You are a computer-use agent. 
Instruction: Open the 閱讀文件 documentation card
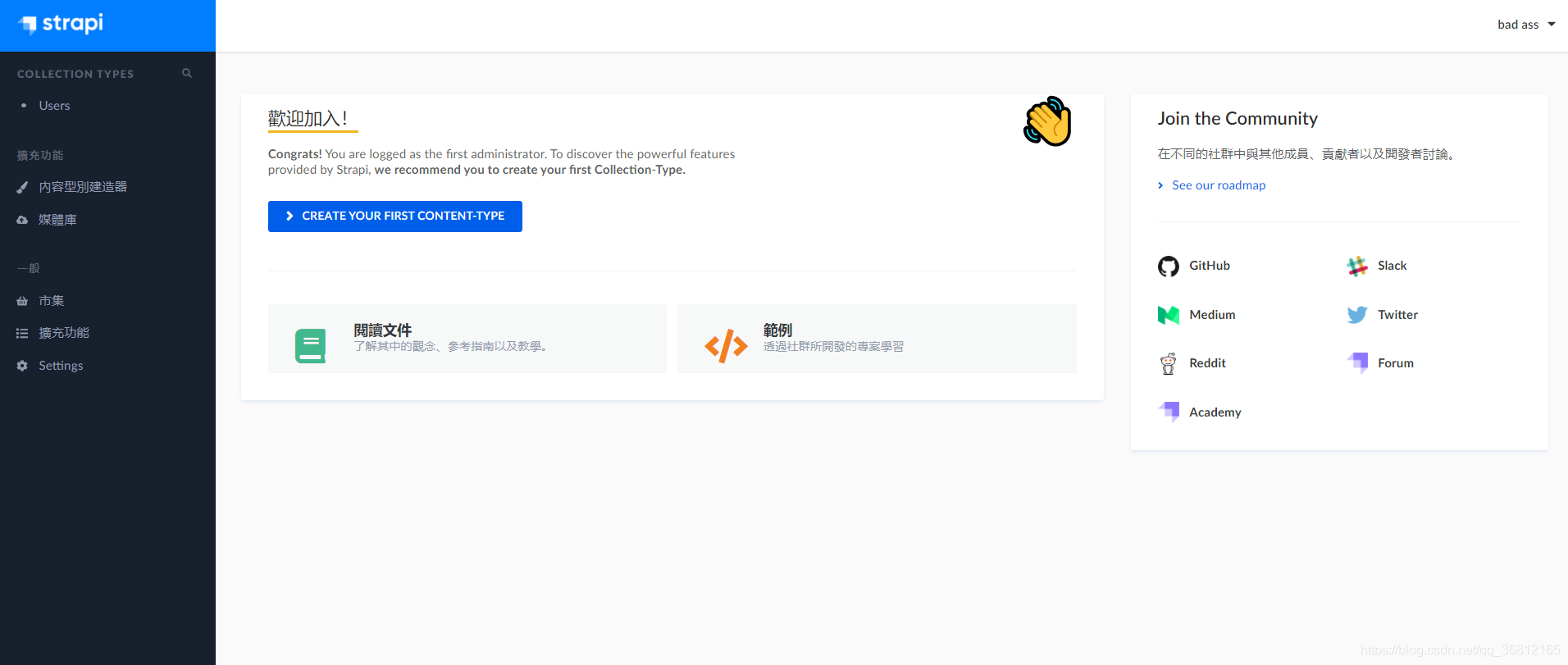[467, 339]
